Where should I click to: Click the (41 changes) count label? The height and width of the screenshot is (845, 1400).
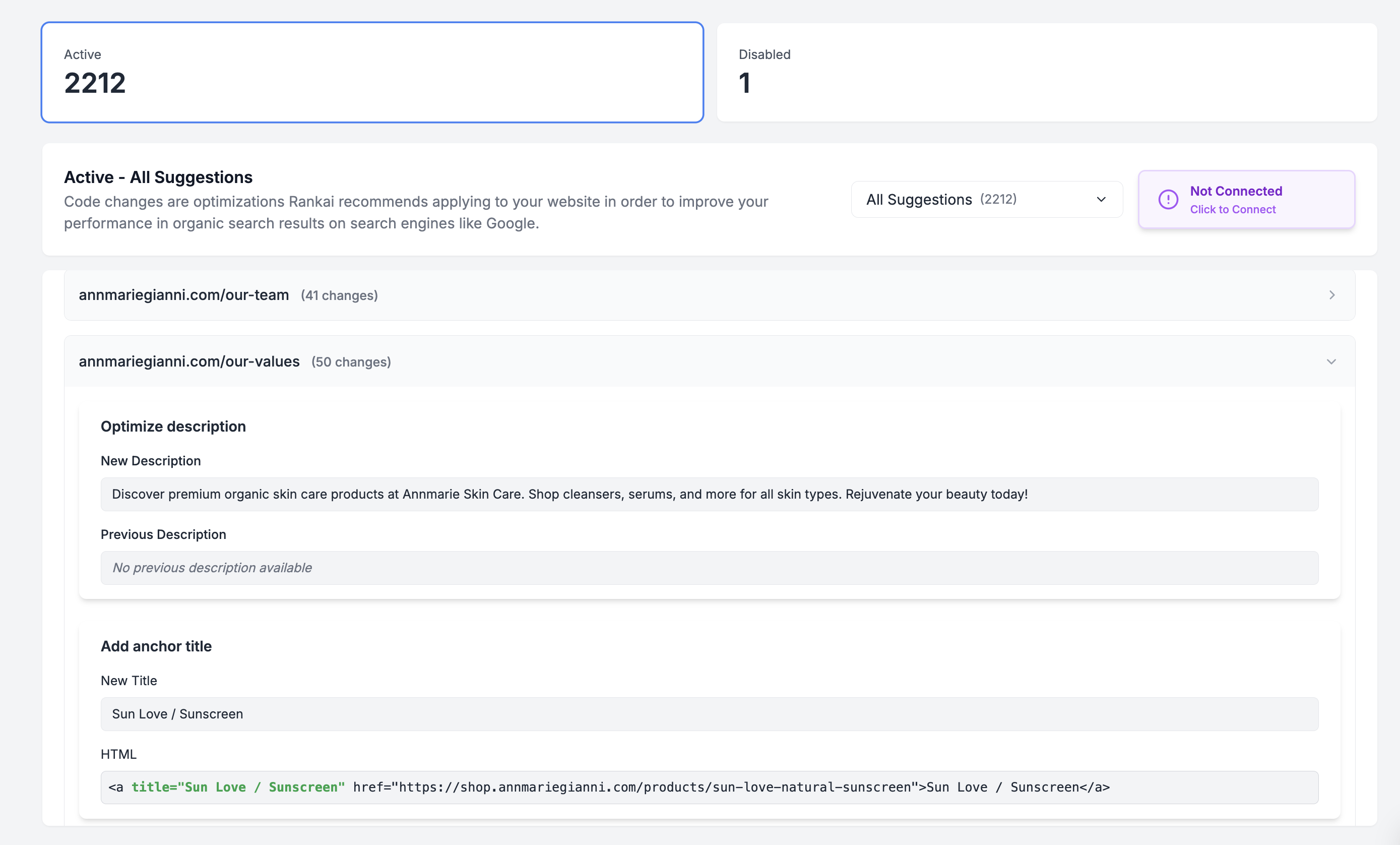pos(339,295)
